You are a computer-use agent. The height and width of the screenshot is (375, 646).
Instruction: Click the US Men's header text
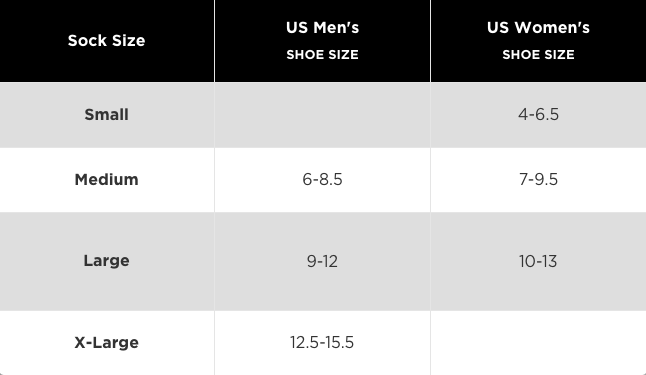[323, 28]
